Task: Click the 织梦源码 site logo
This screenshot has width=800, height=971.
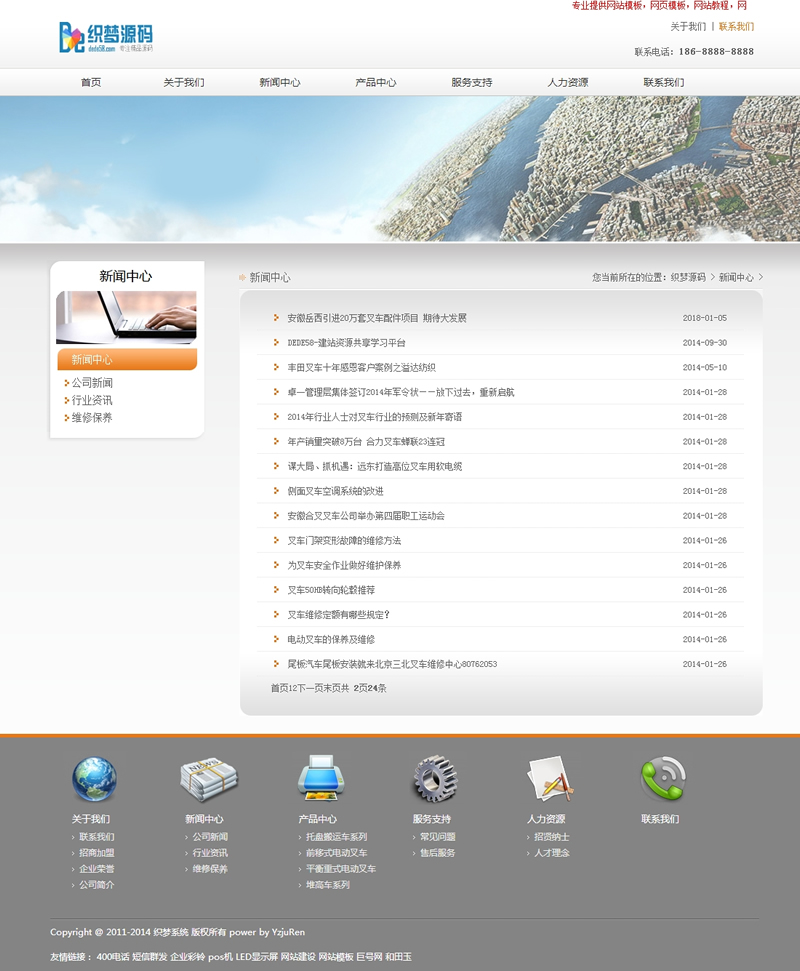Action: point(106,38)
